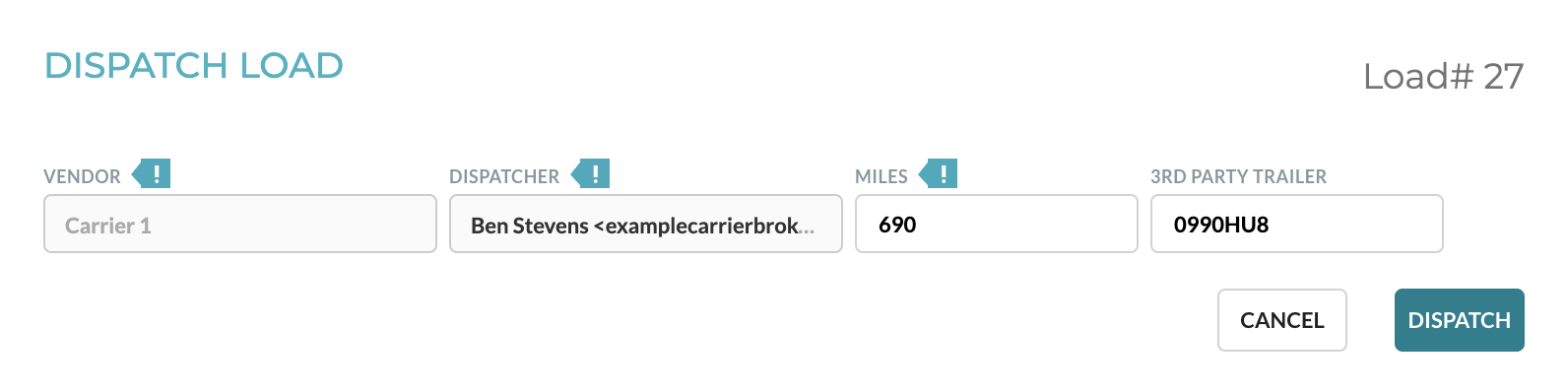Open the Dispatcher field showing Ben Stevens
Screen dimensions: 1568x392
[646, 224]
